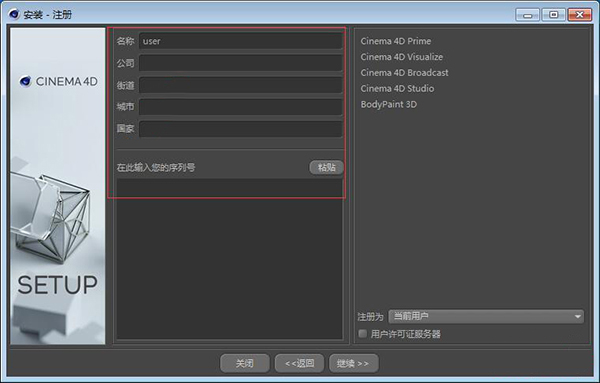Click the dropdown arrow beside 当前用户
Image resolution: width=600 pixels, height=383 pixels.
[x=577, y=316]
